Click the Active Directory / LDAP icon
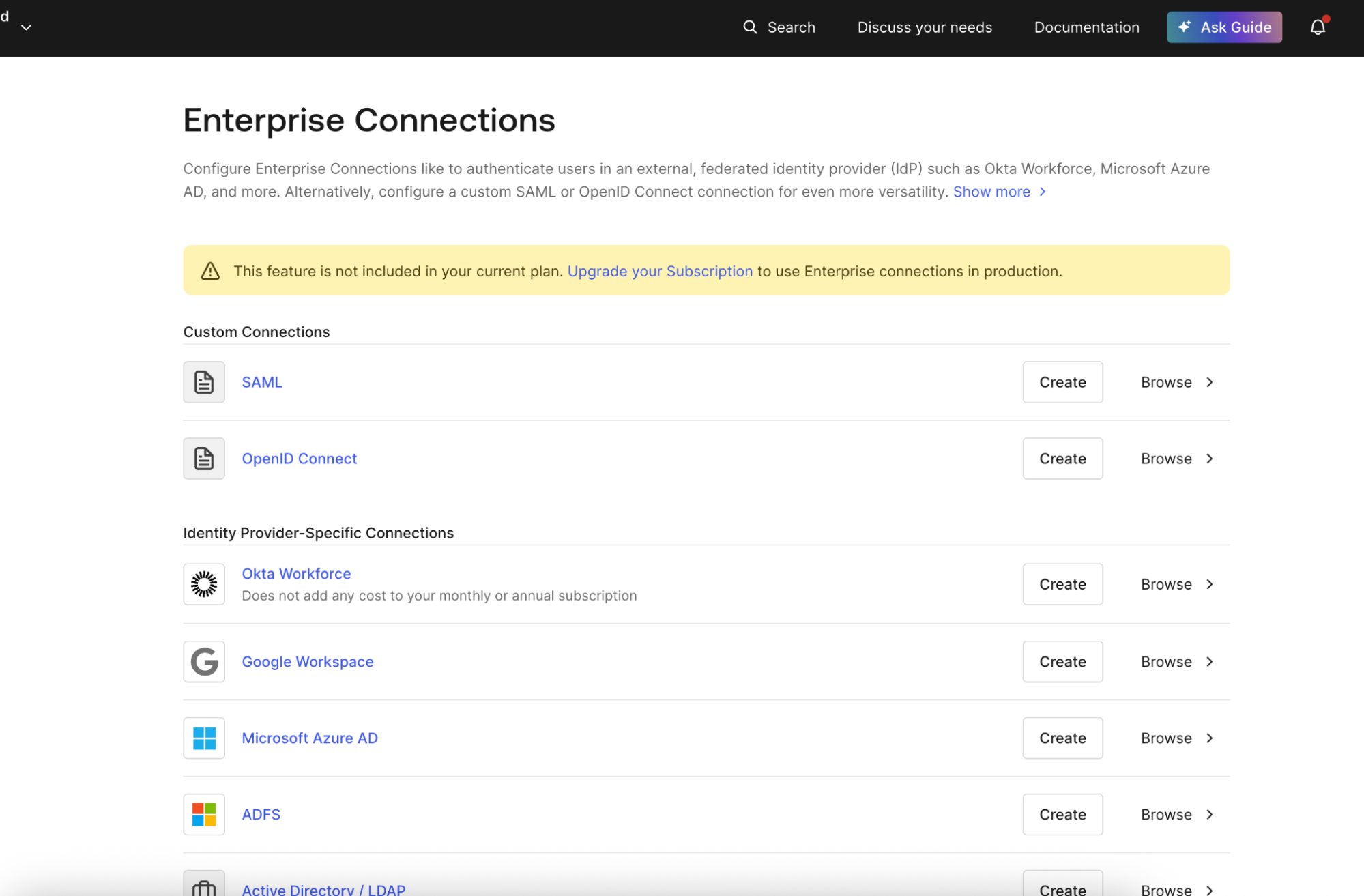The height and width of the screenshot is (896, 1364). (x=204, y=886)
